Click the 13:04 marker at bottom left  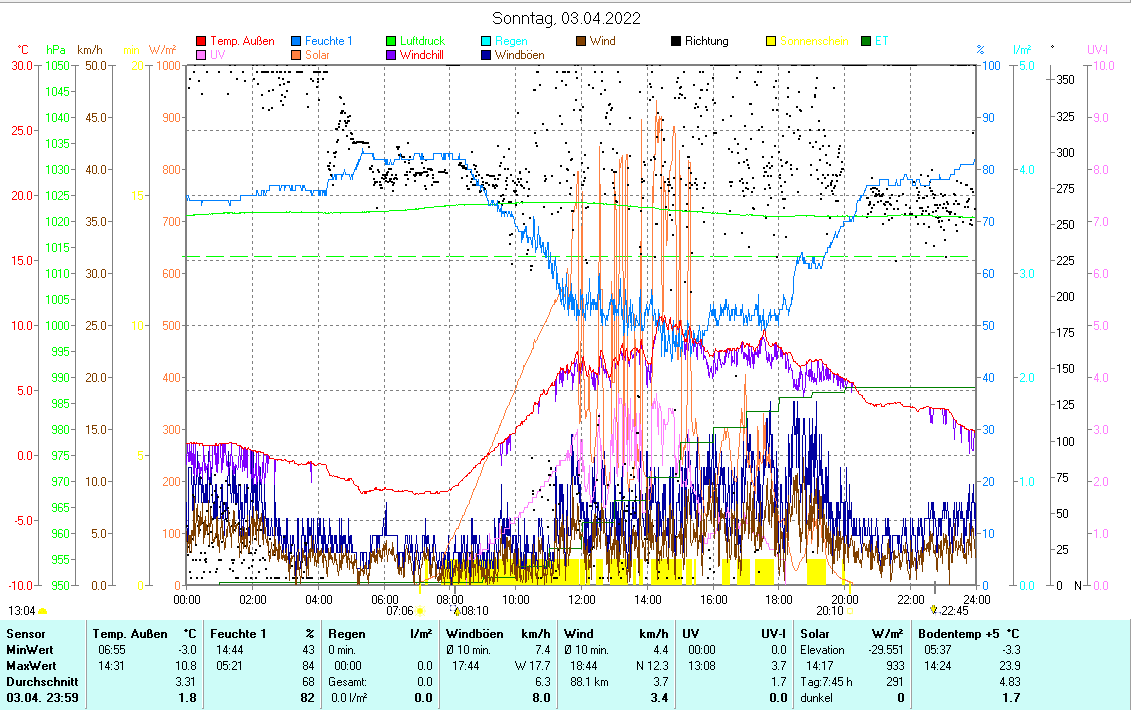[23, 610]
